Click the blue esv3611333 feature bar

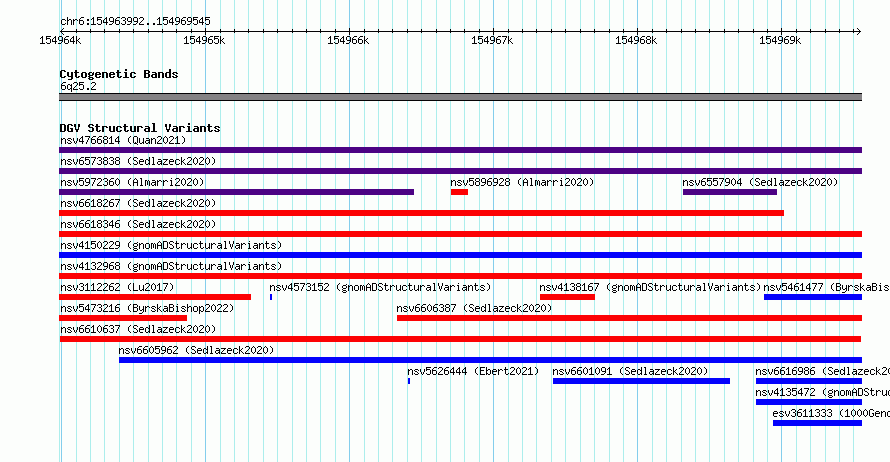[x=817, y=423]
